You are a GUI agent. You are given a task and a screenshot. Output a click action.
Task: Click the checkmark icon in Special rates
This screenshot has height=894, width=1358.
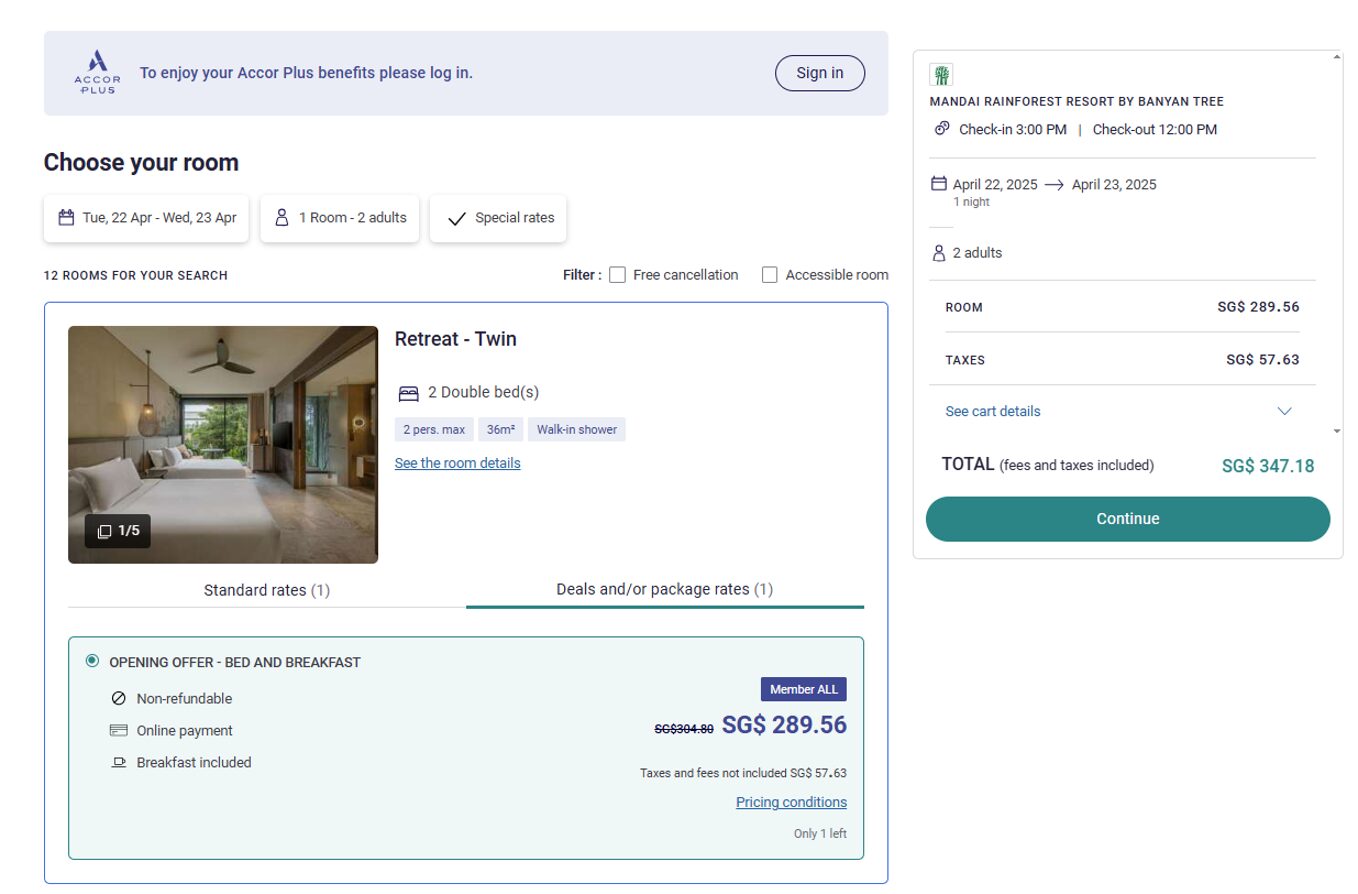tap(457, 218)
